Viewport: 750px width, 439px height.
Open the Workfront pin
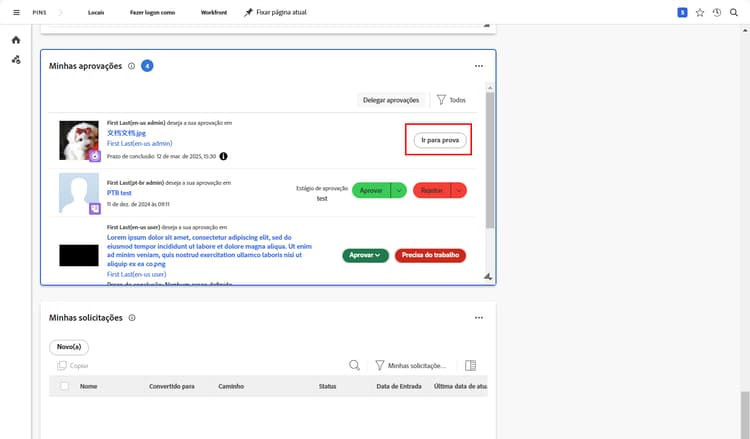(214, 12)
